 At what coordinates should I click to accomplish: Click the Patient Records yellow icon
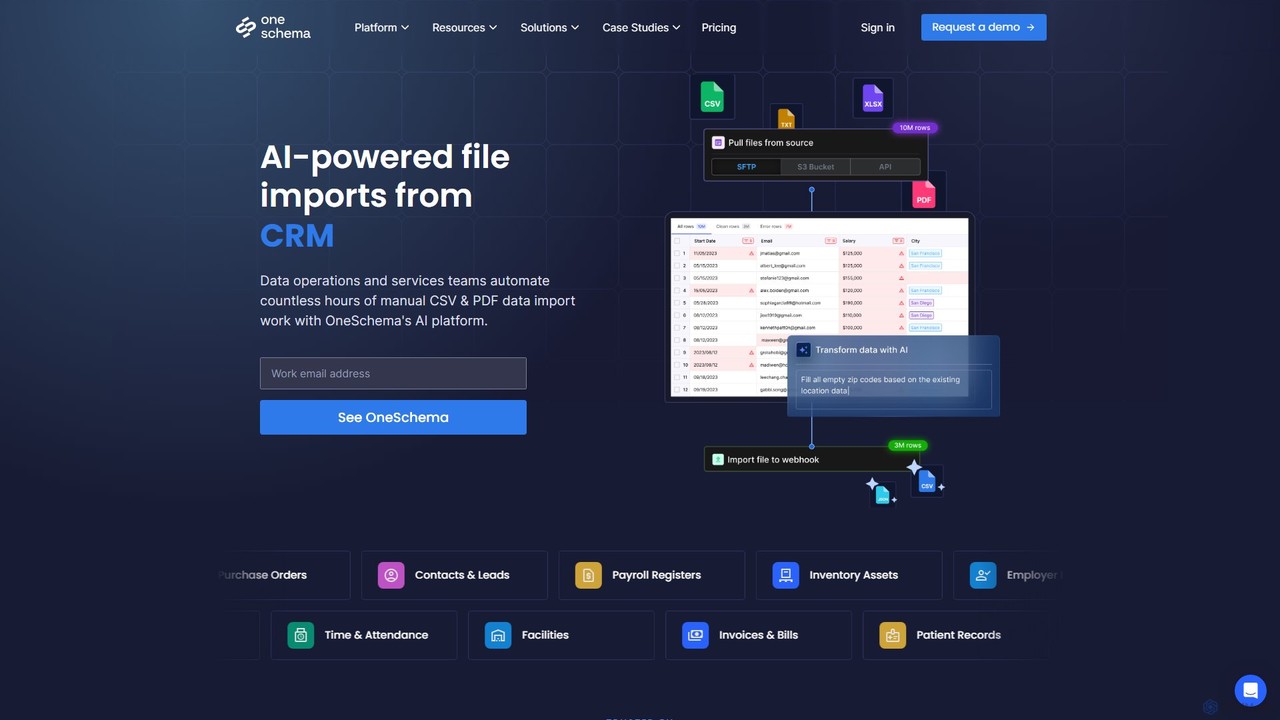coord(893,635)
